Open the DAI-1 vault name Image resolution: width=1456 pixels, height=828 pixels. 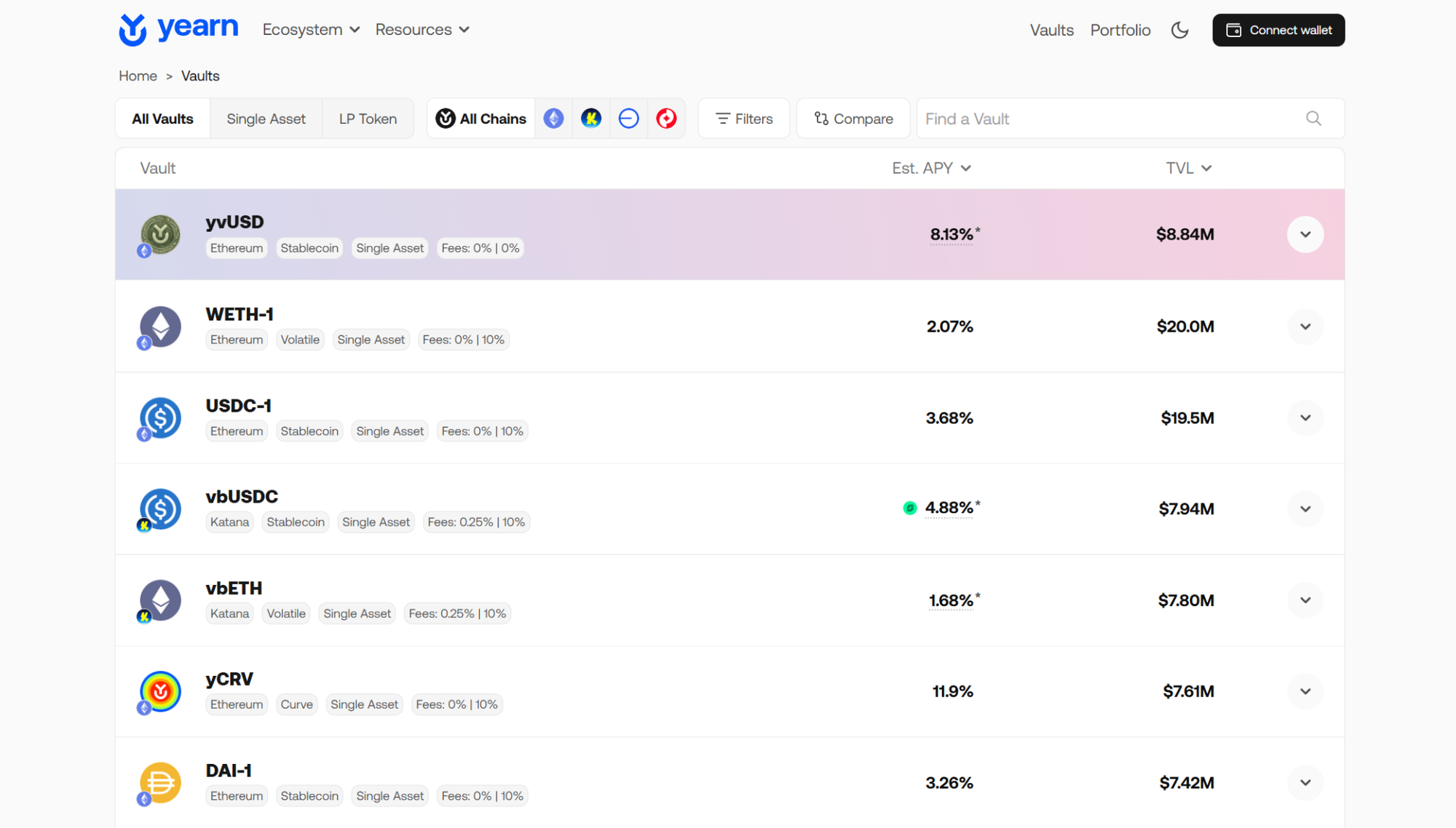tap(229, 771)
